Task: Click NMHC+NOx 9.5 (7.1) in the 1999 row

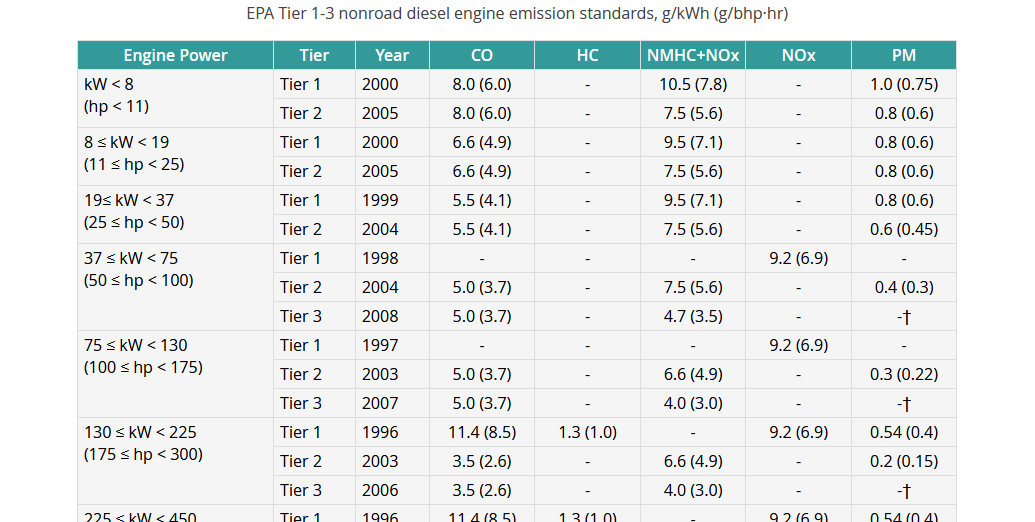Action: click(x=693, y=201)
